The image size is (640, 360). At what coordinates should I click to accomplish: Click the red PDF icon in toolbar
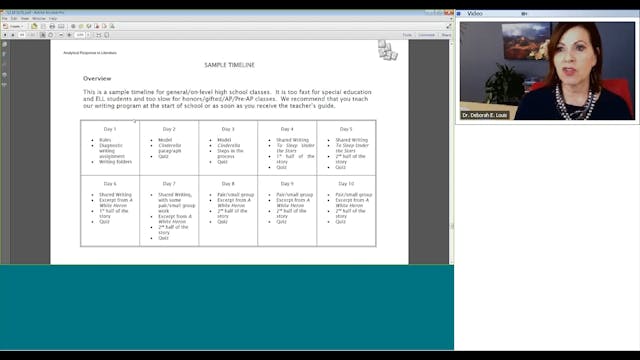pyautogui.click(x=97, y=26)
